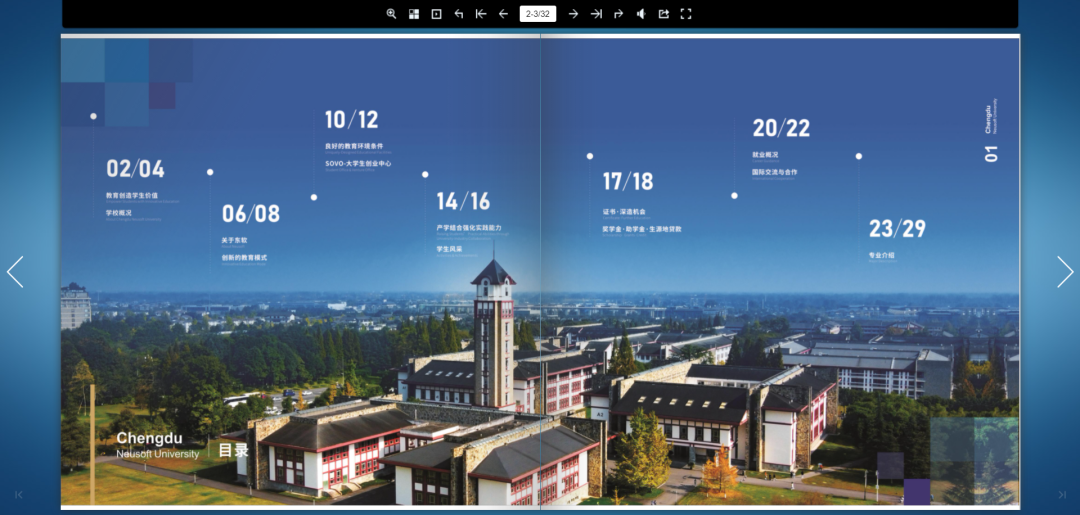The image size is (1080, 515).
Task: Click the 良好的教育环境条件 heading
Action: (x=354, y=146)
